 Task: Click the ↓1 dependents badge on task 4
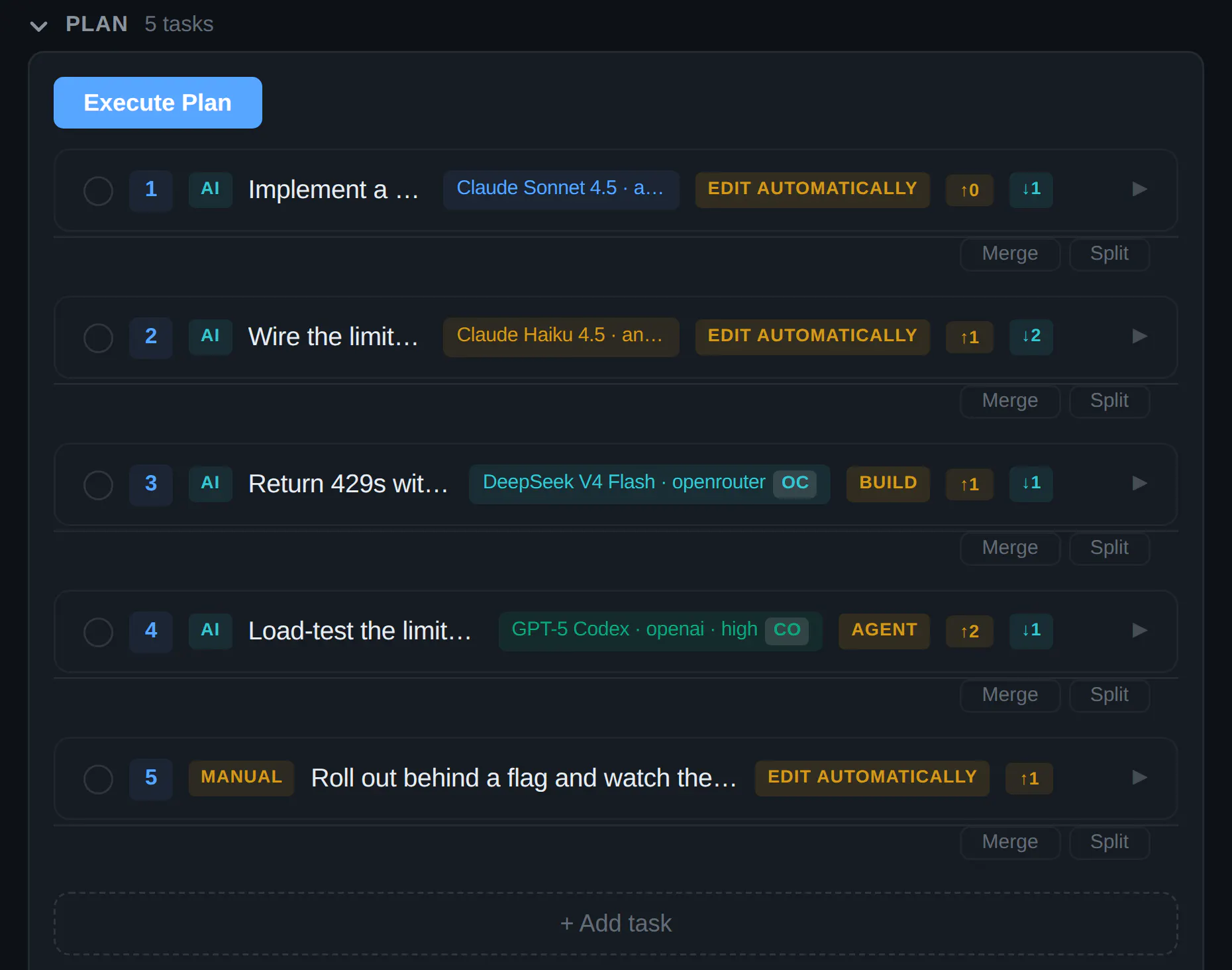click(x=1031, y=631)
